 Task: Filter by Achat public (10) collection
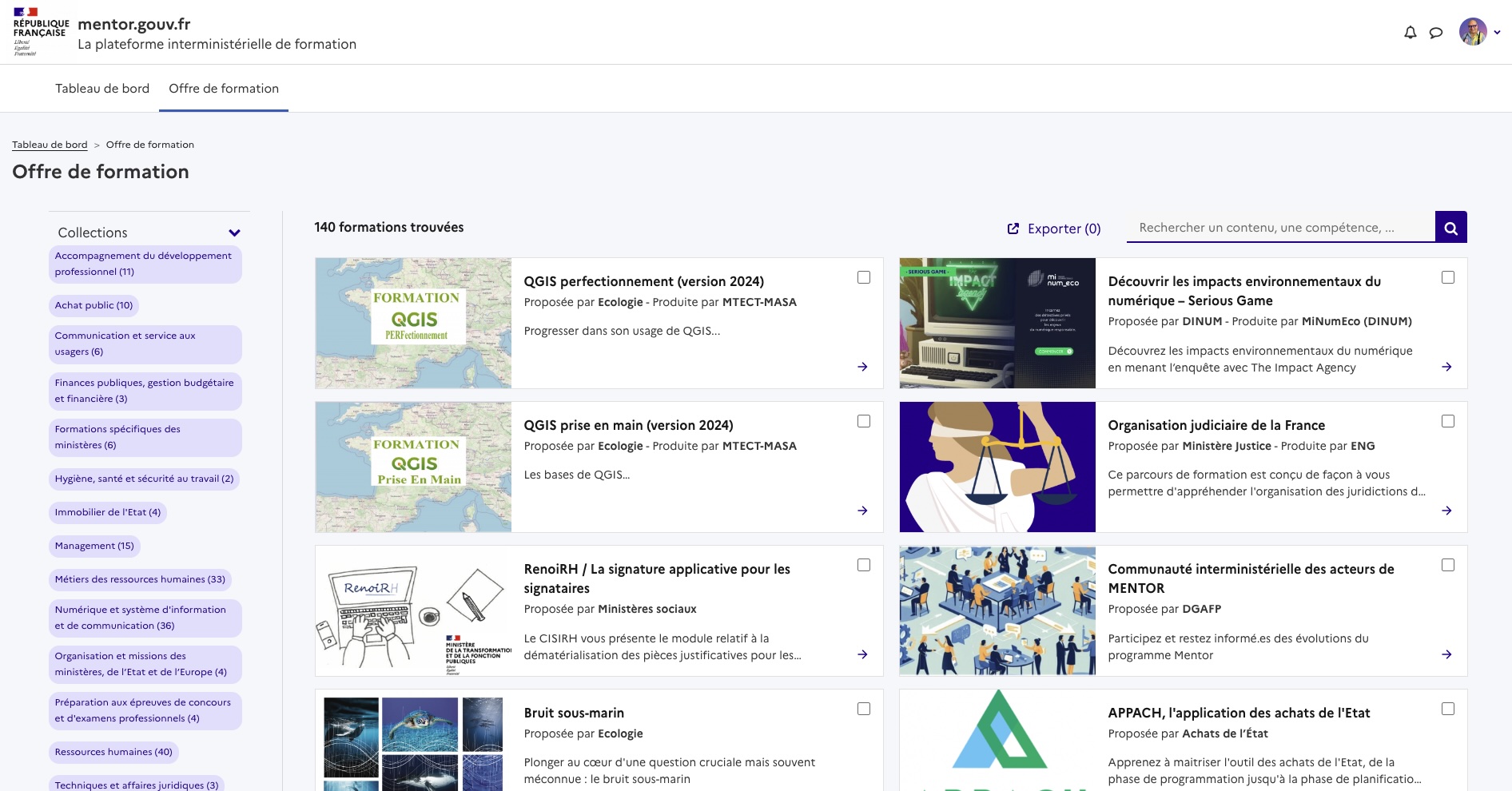(x=94, y=305)
